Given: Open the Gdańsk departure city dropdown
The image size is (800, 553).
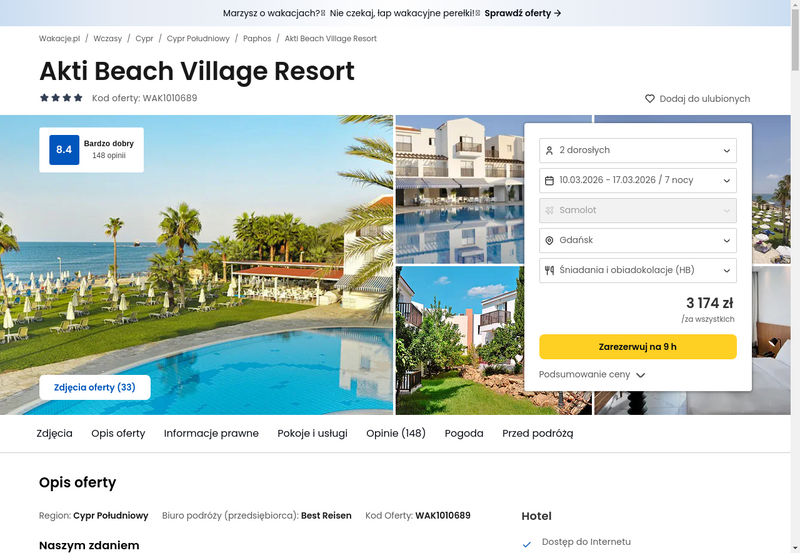Looking at the screenshot, I should [x=638, y=240].
